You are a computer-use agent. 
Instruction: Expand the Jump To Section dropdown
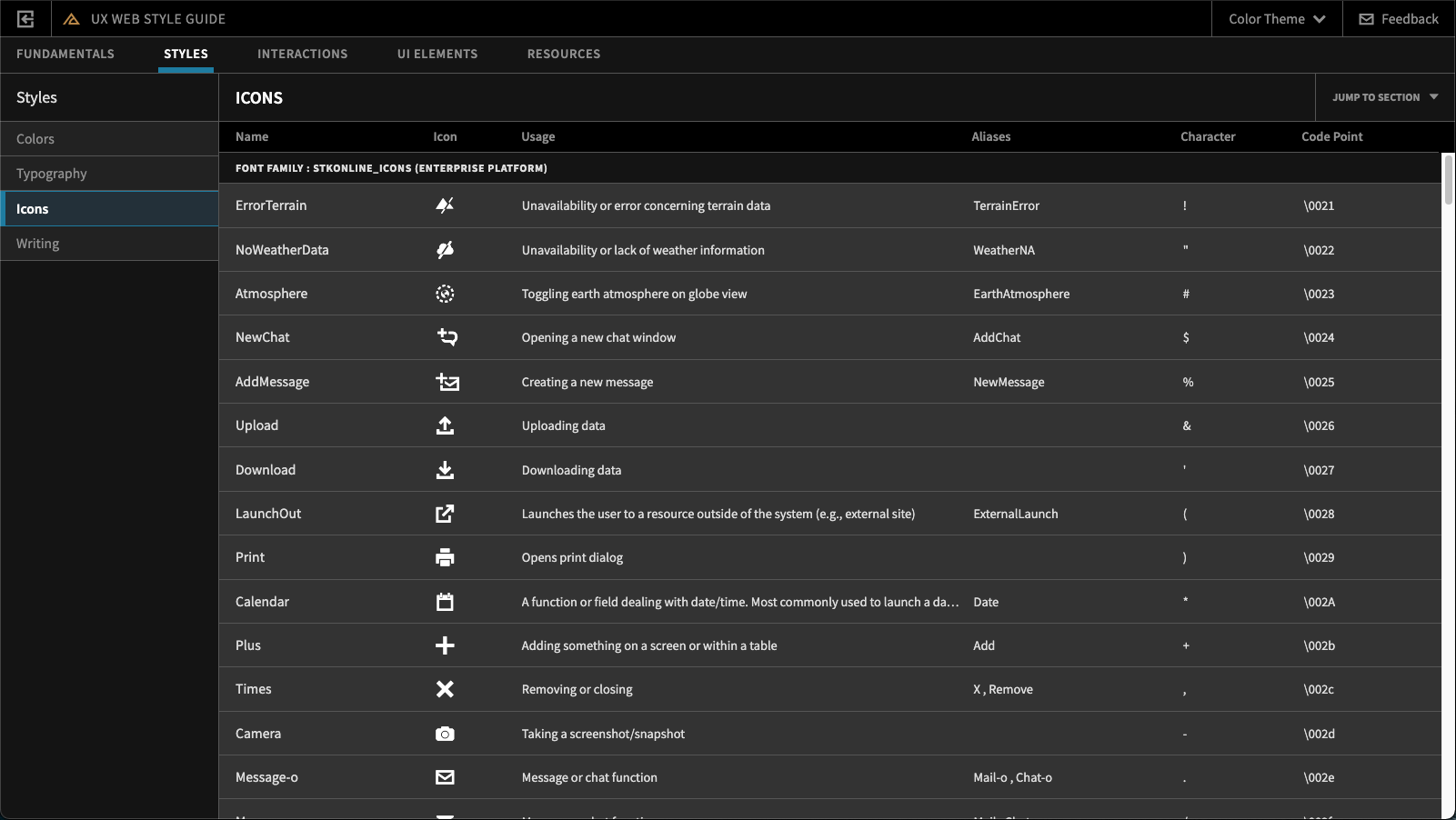(x=1384, y=97)
